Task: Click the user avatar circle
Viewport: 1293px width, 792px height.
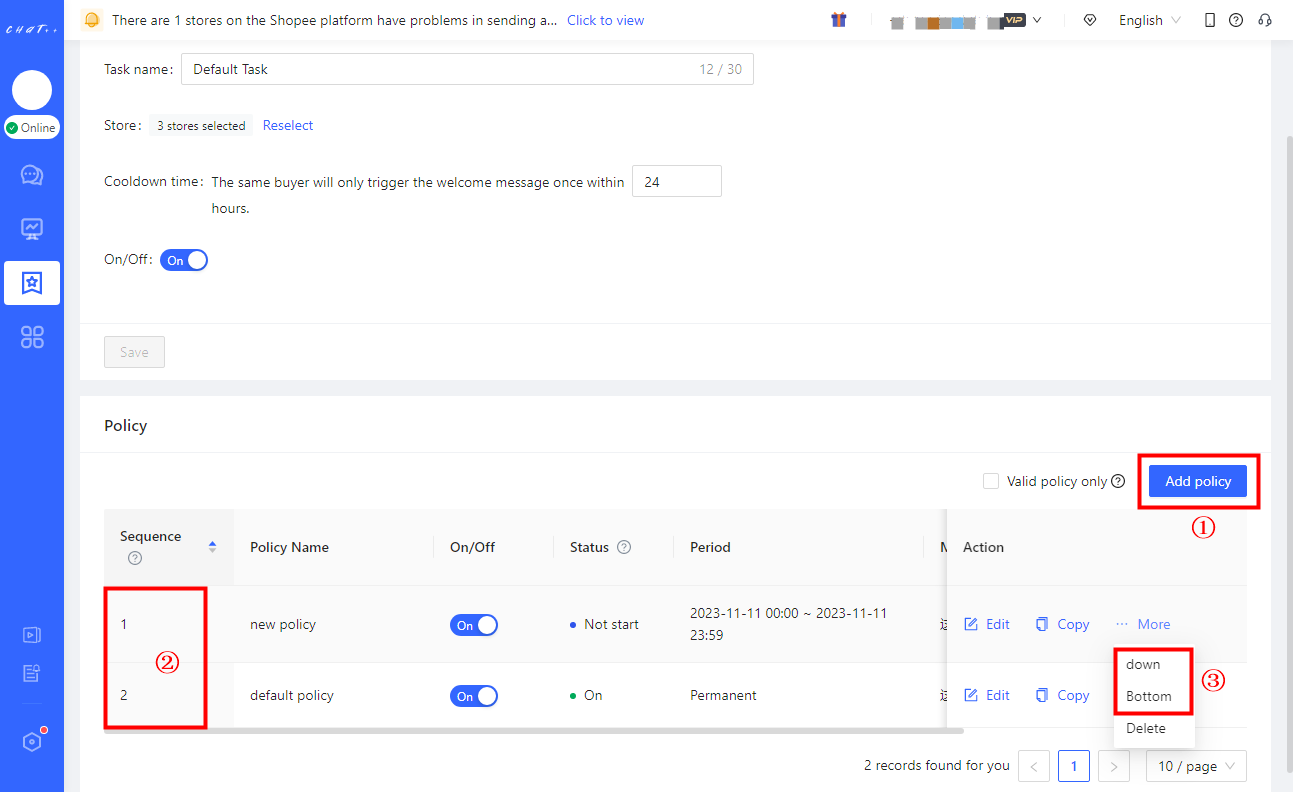Action: (32, 90)
